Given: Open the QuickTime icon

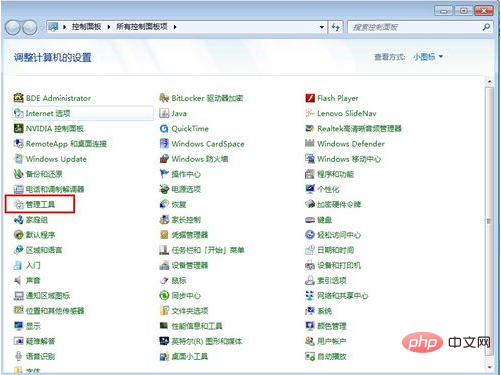Looking at the screenshot, I should pos(164,128).
